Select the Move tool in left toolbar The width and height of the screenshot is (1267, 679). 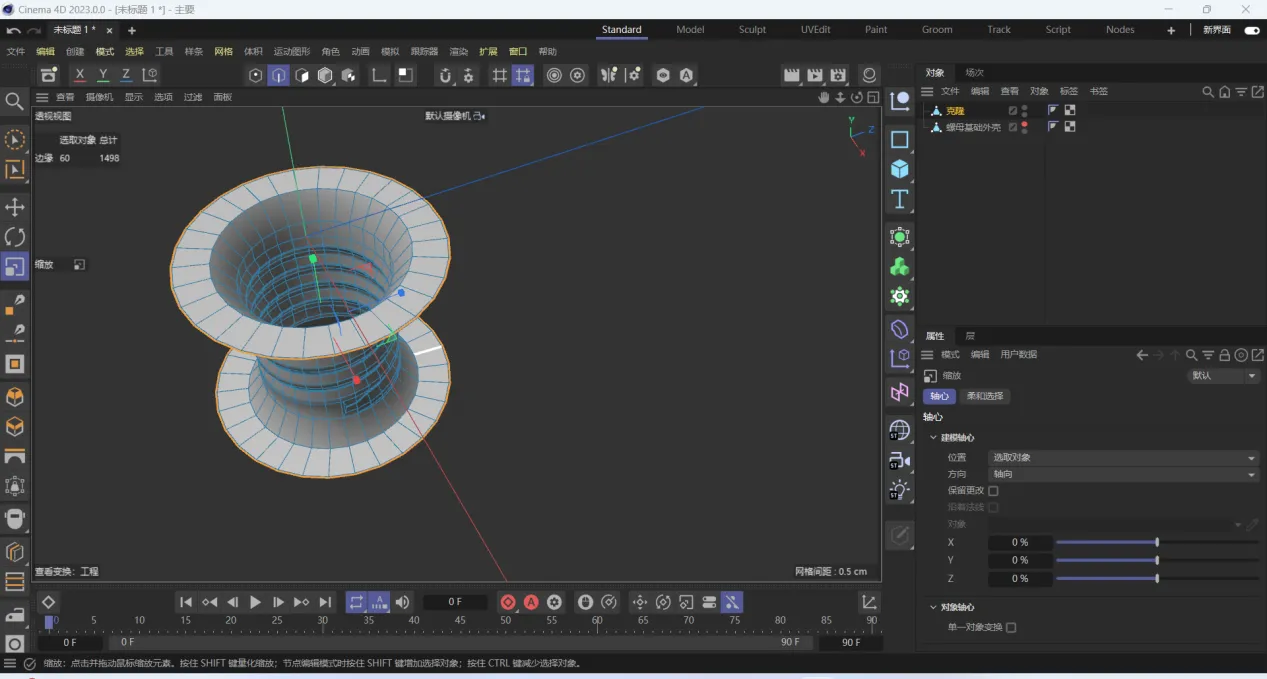point(15,207)
